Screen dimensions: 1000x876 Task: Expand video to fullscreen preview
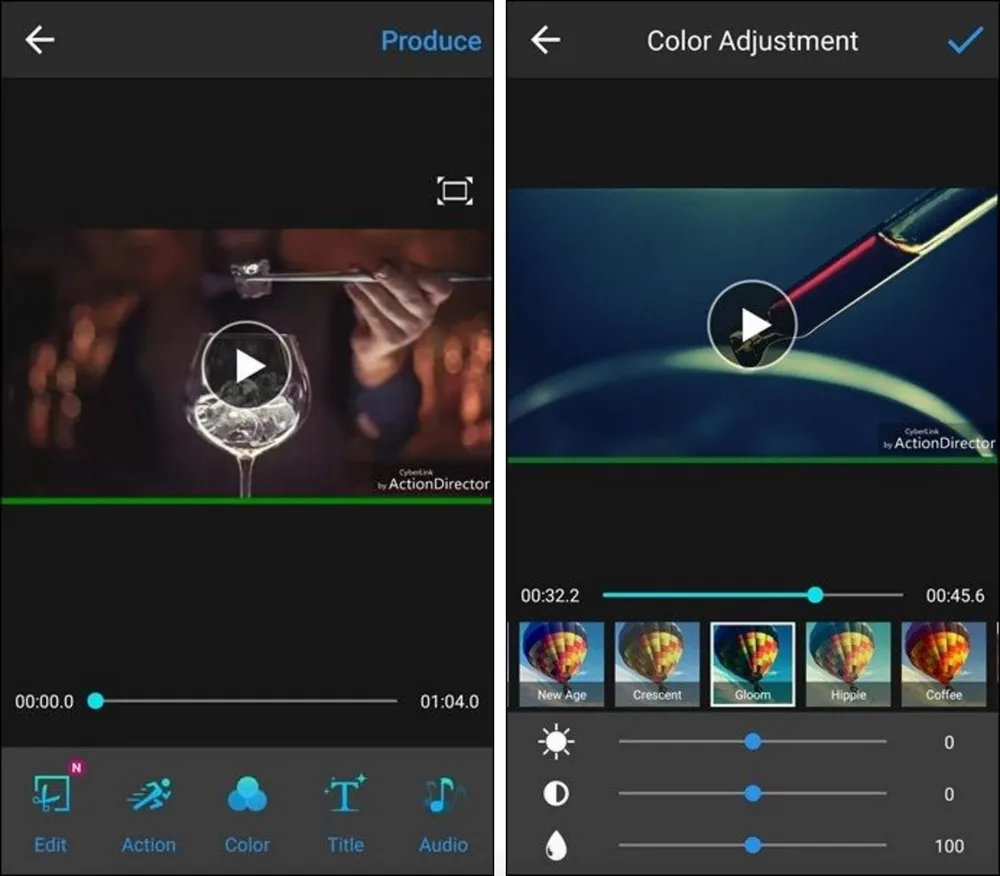[x=454, y=189]
